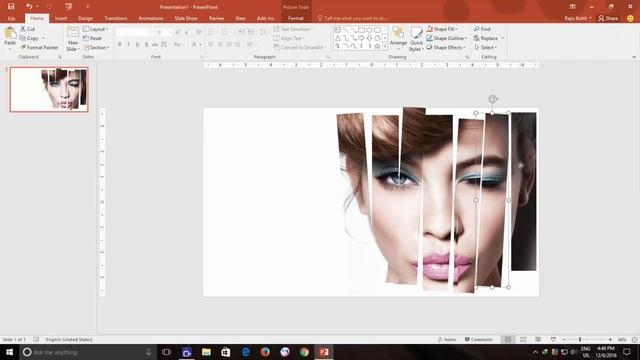Image resolution: width=640 pixels, height=360 pixels.
Task: Open the Layout dropdown
Action: tap(96, 29)
